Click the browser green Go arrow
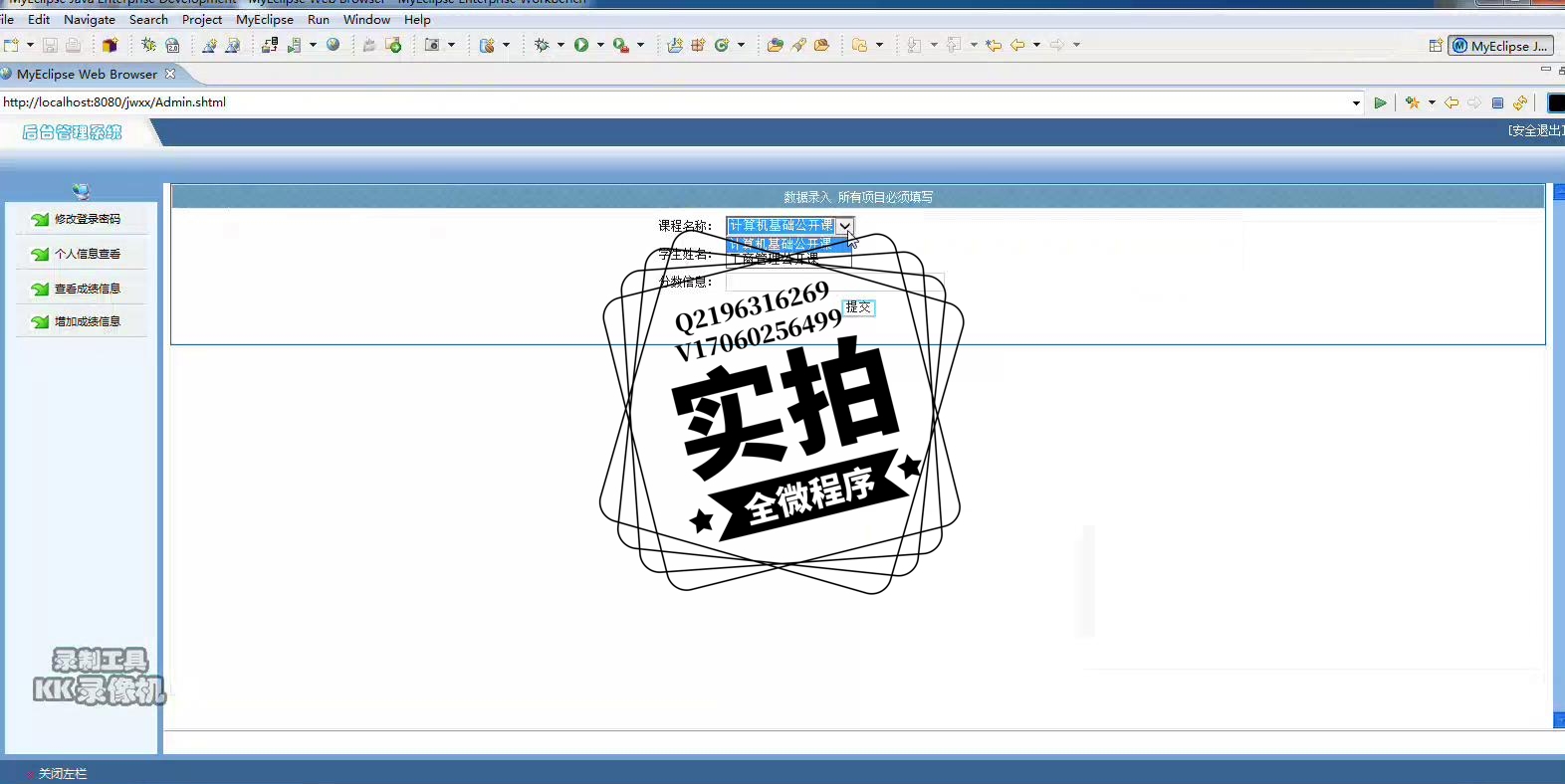Viewport: 1565px width, 784px height. 1380,102
